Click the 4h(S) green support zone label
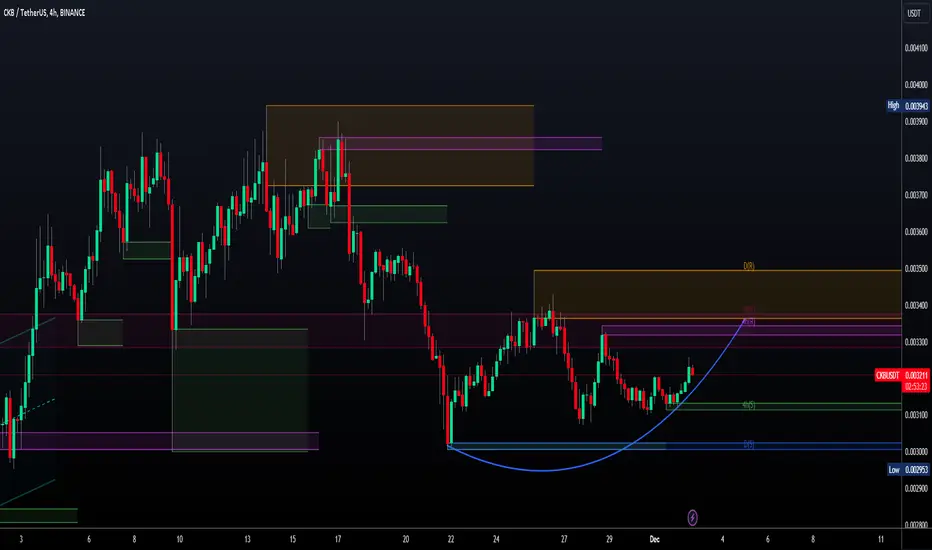Viewport: 932px width, 550px height. pos(749,405)
